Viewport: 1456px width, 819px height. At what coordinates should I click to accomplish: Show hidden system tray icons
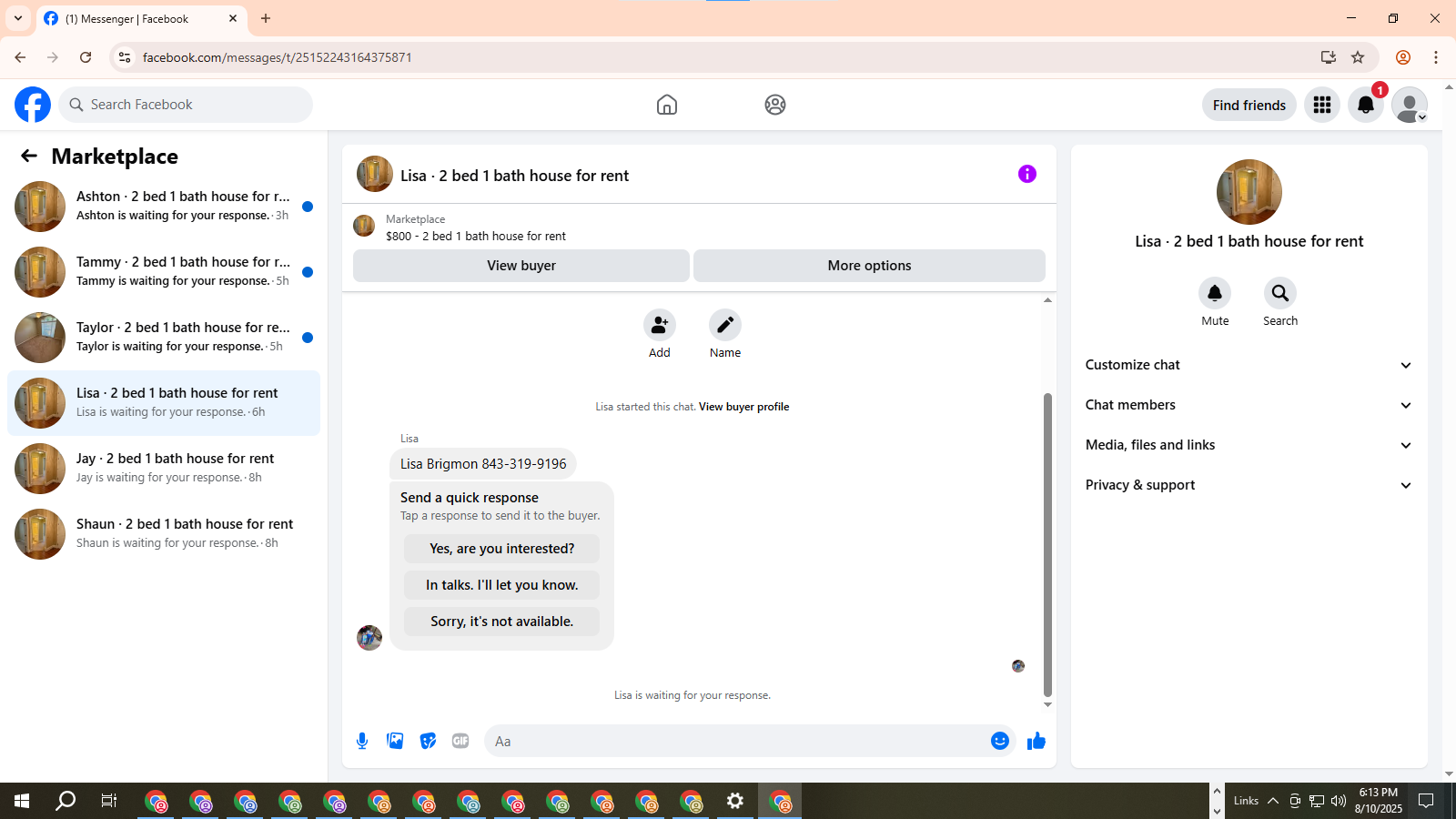point(1273,801)
